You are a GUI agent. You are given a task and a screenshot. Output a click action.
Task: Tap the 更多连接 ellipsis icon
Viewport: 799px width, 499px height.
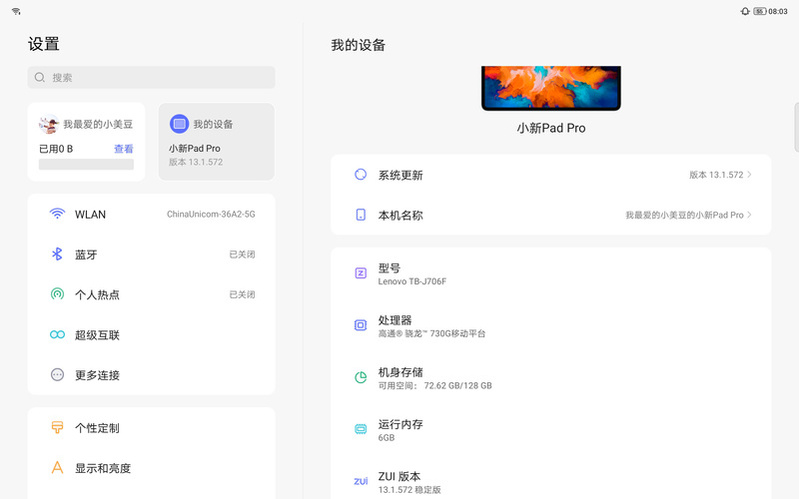point(57,375)
